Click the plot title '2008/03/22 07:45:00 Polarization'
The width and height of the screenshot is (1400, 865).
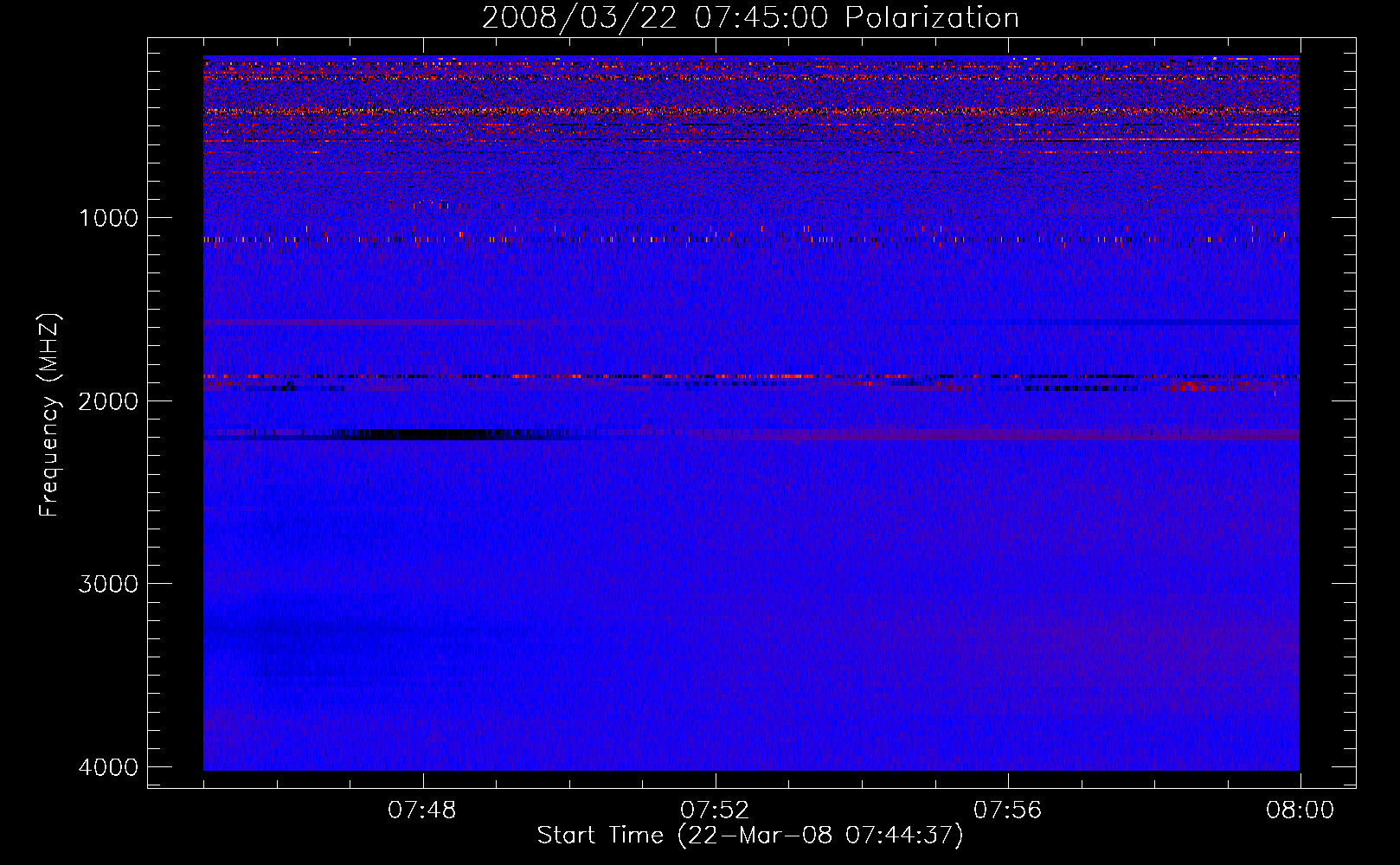click(x=750, y=17)
